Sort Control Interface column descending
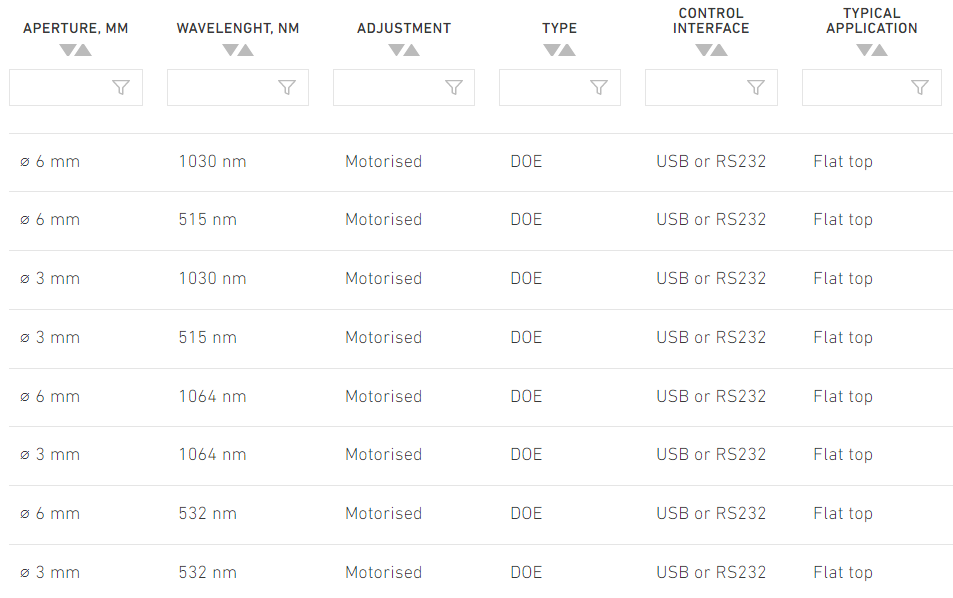The image size is (953, 598). [x=704, y=50]
